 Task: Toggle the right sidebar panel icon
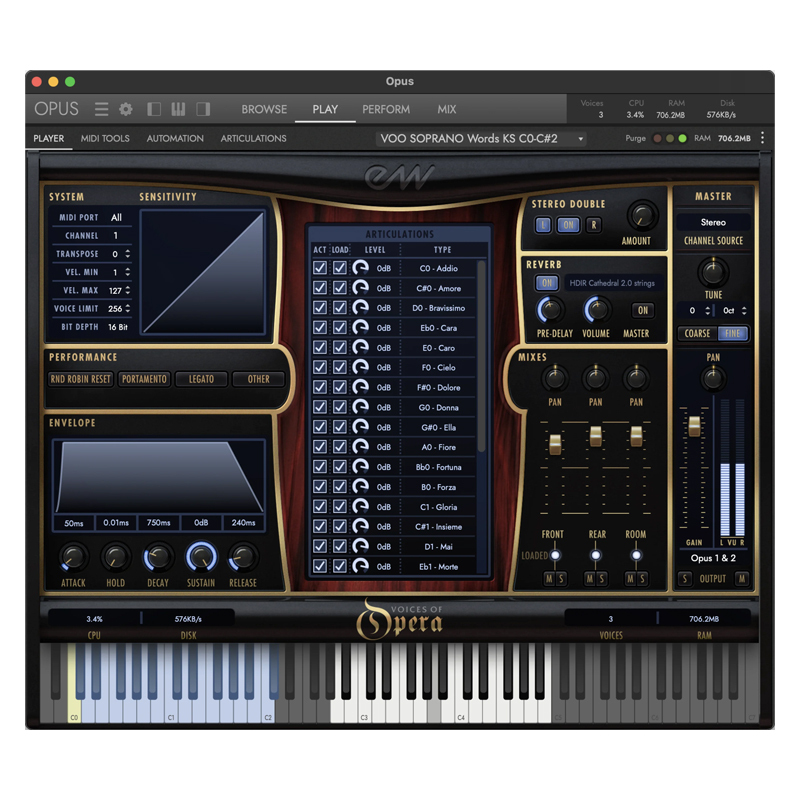point(203,109)
